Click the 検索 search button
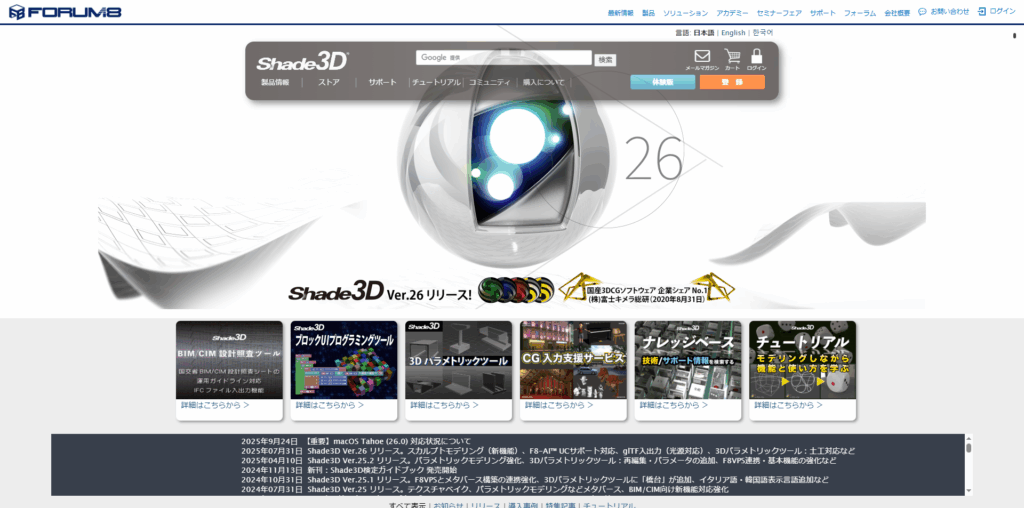Image resolution: width=1024 pixels, height=508 pixels. pyautogui.click(x=606, y=59)
